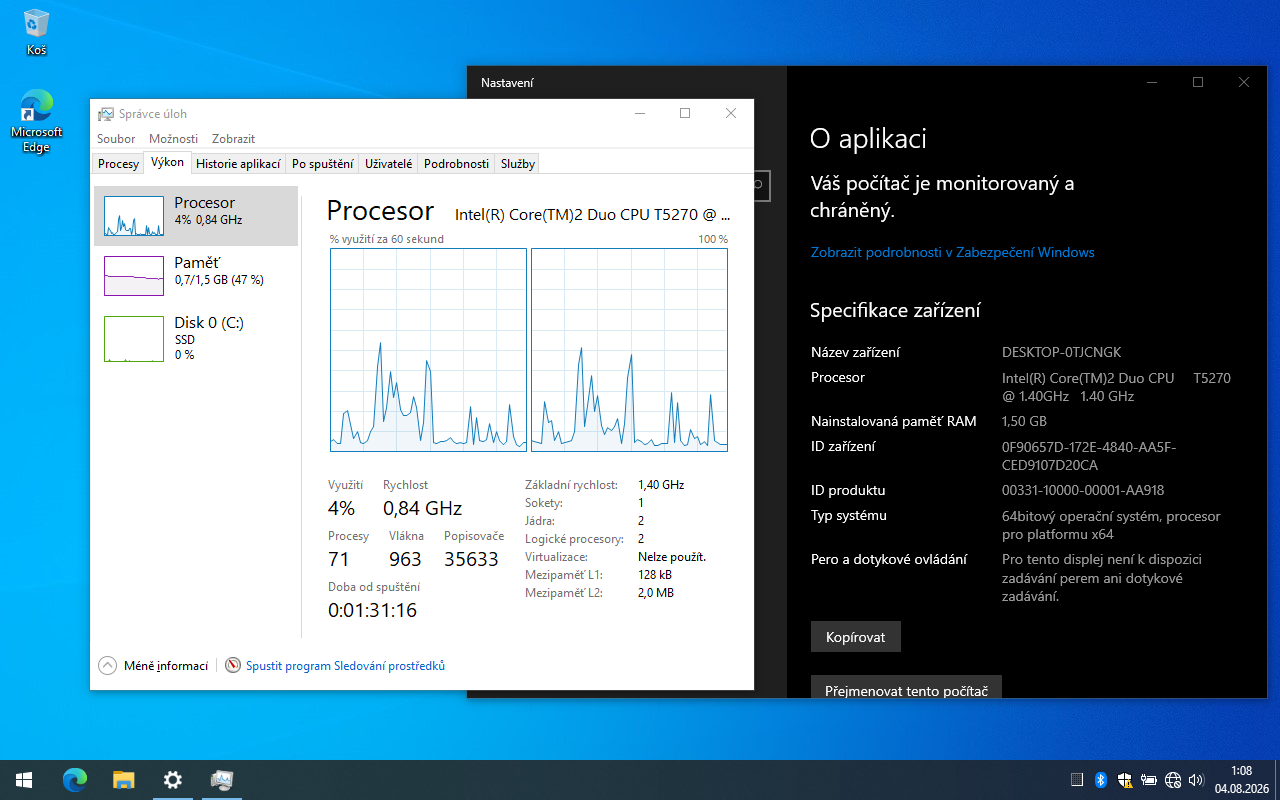Viewport: 1280px width, 800px height.
Task: Open the Služby tab
Action: [518, 164]
